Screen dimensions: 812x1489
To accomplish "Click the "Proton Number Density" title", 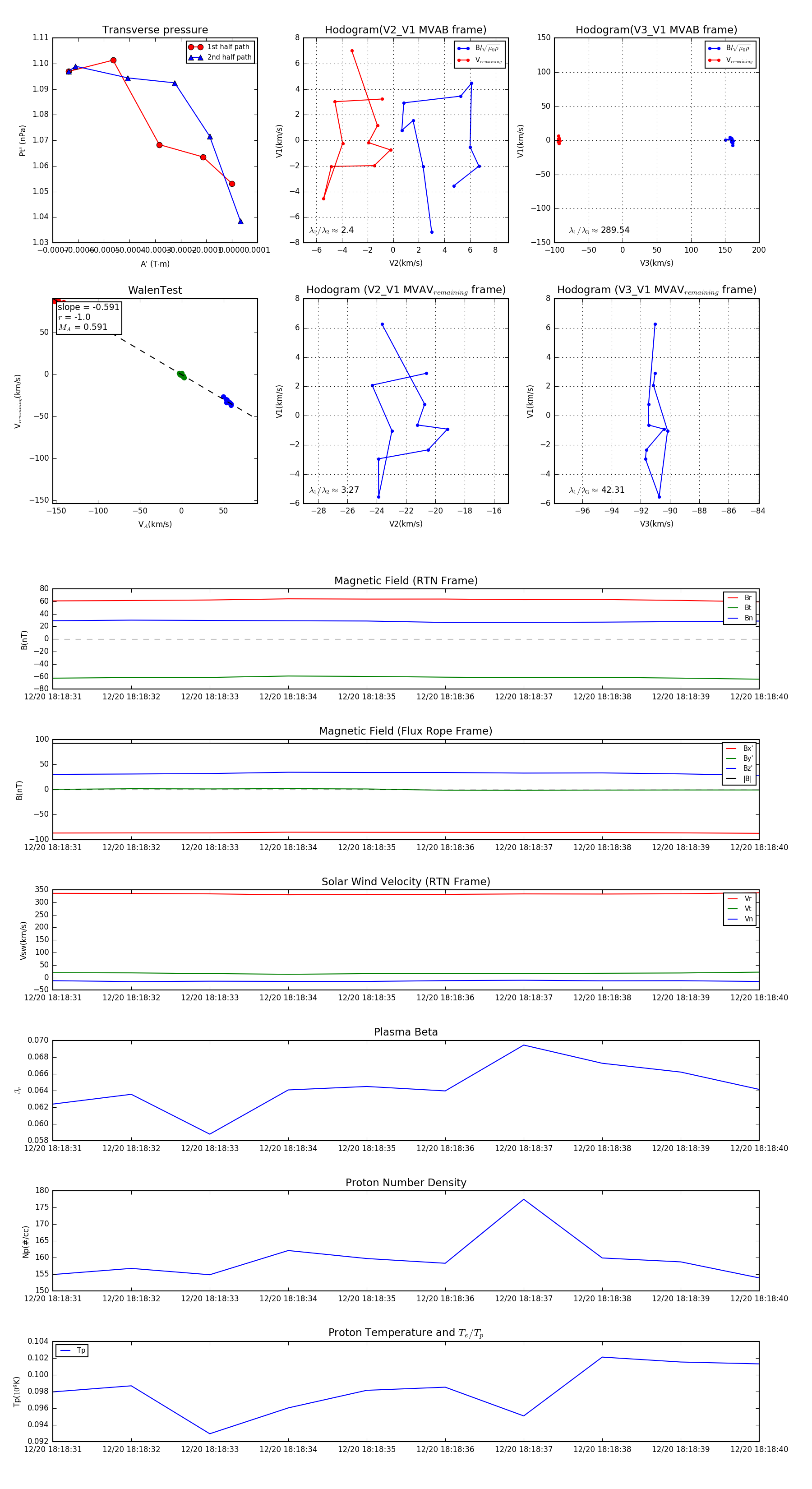I will (x=406, y=1183).
